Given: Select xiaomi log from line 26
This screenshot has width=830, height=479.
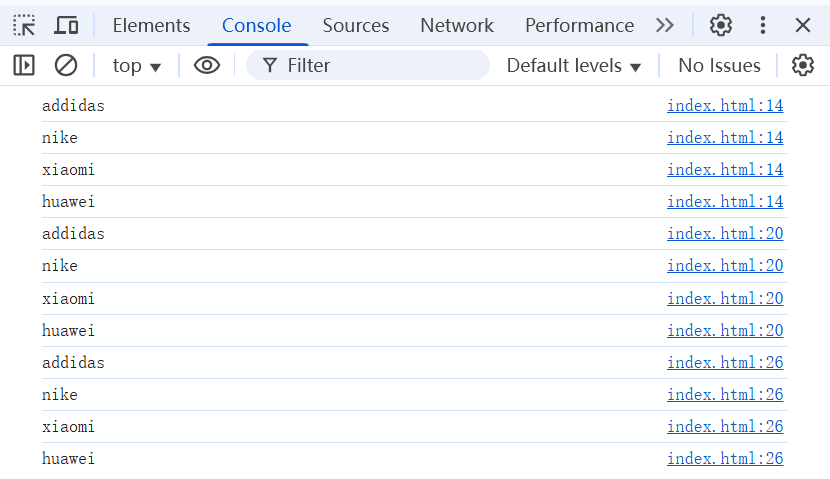Looking at the screenshot, I should coord(68,427).
